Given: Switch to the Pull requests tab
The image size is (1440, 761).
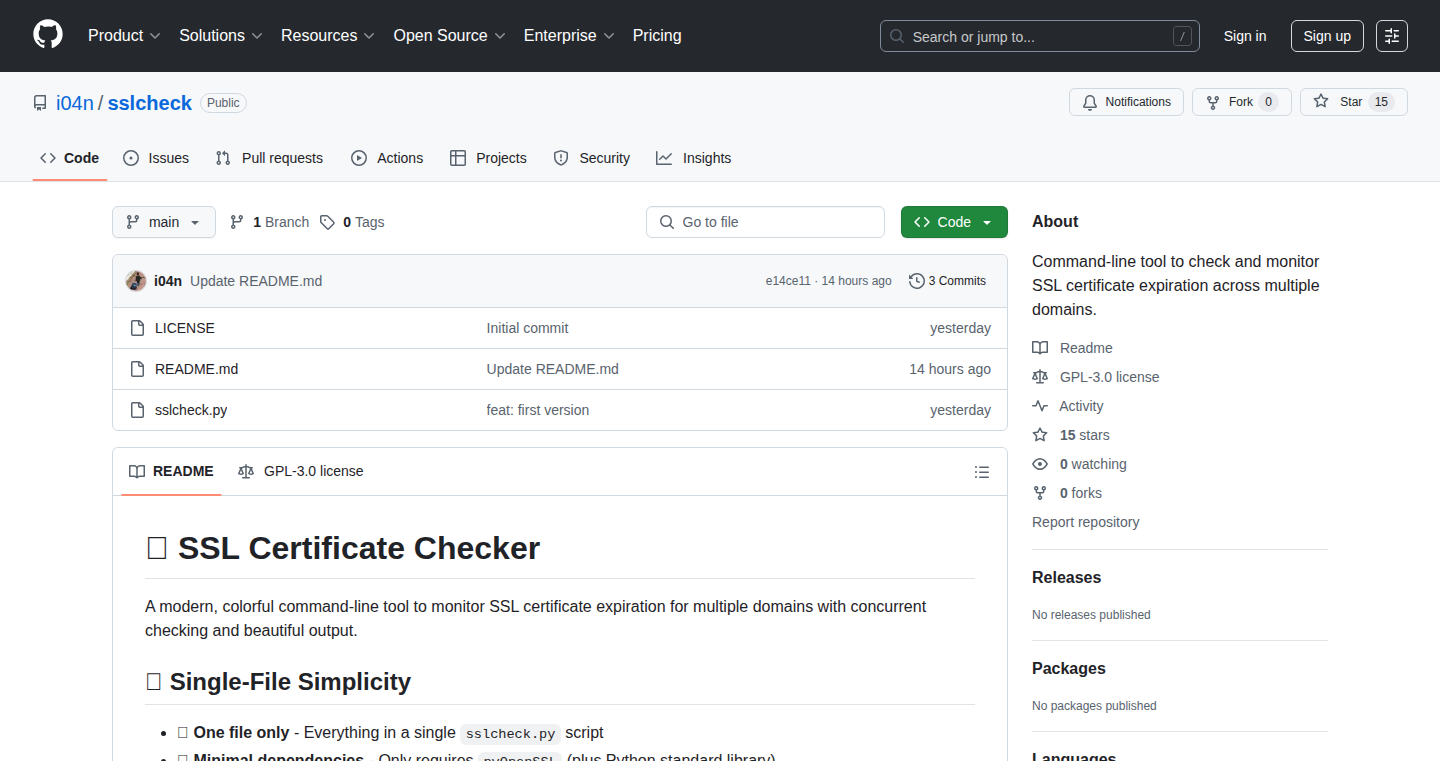Looking at the screenshot, I should [270, 158].
